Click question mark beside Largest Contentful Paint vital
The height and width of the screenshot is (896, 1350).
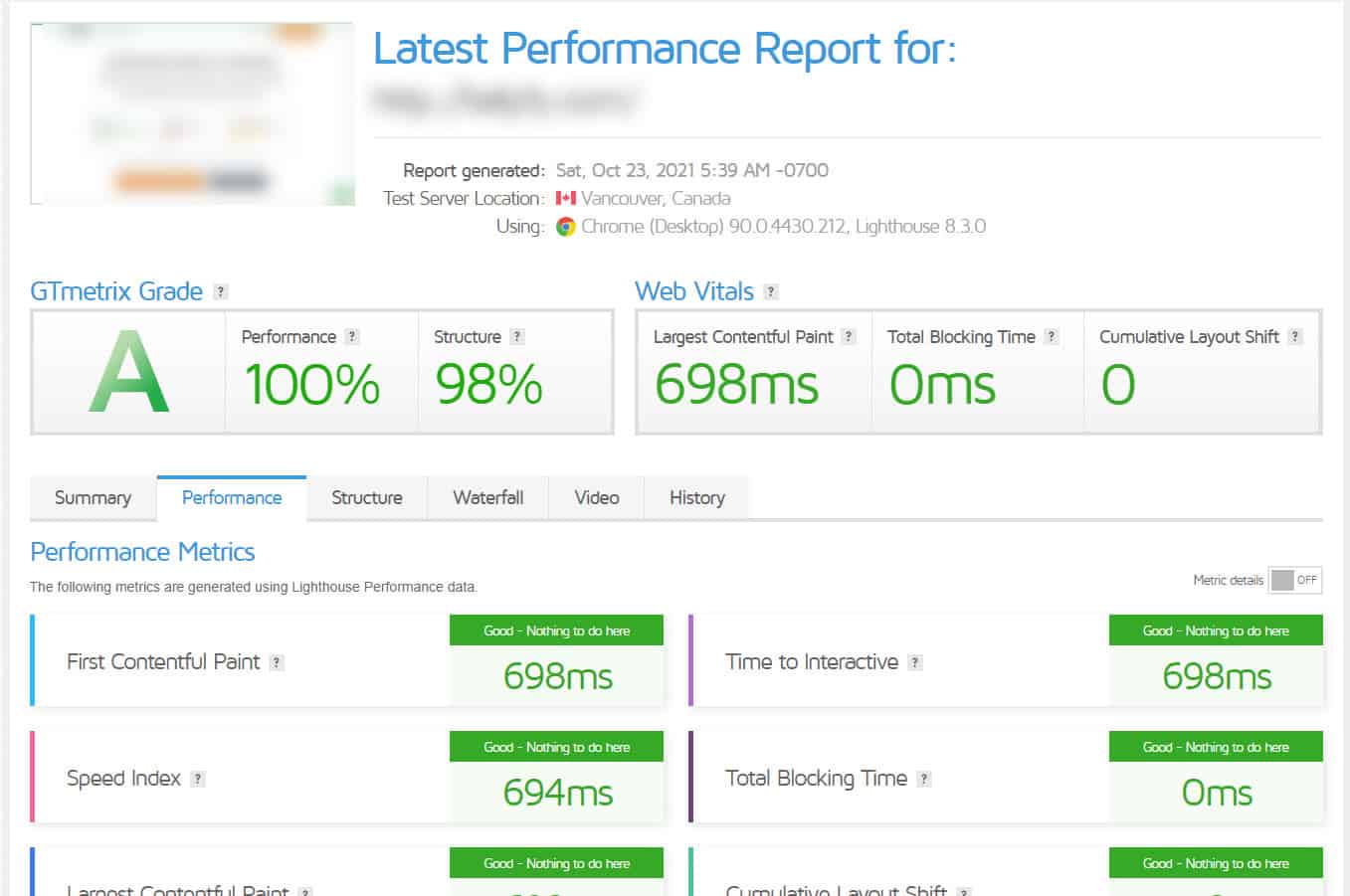click(x=849, y=337)
